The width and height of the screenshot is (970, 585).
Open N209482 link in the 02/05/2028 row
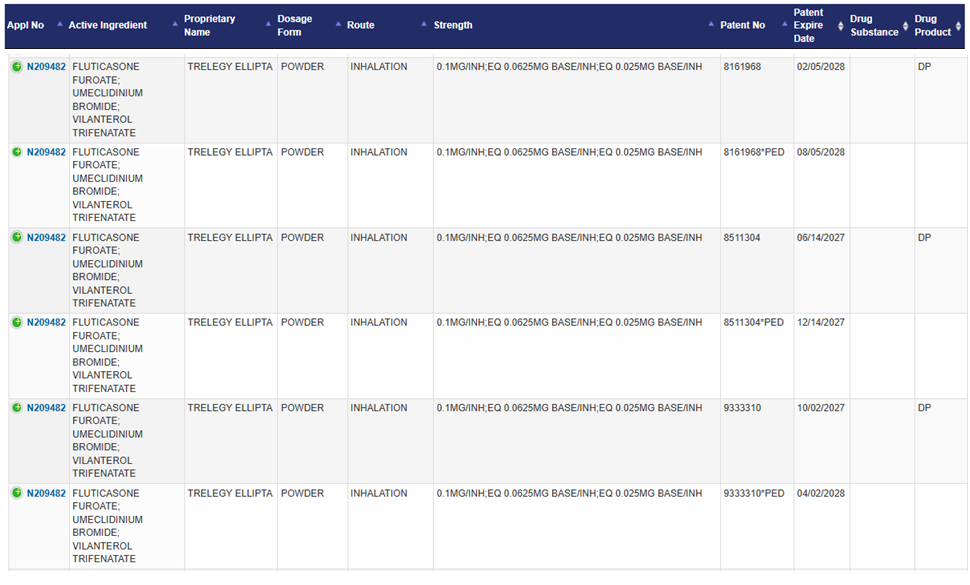click(x=46, y=67)
